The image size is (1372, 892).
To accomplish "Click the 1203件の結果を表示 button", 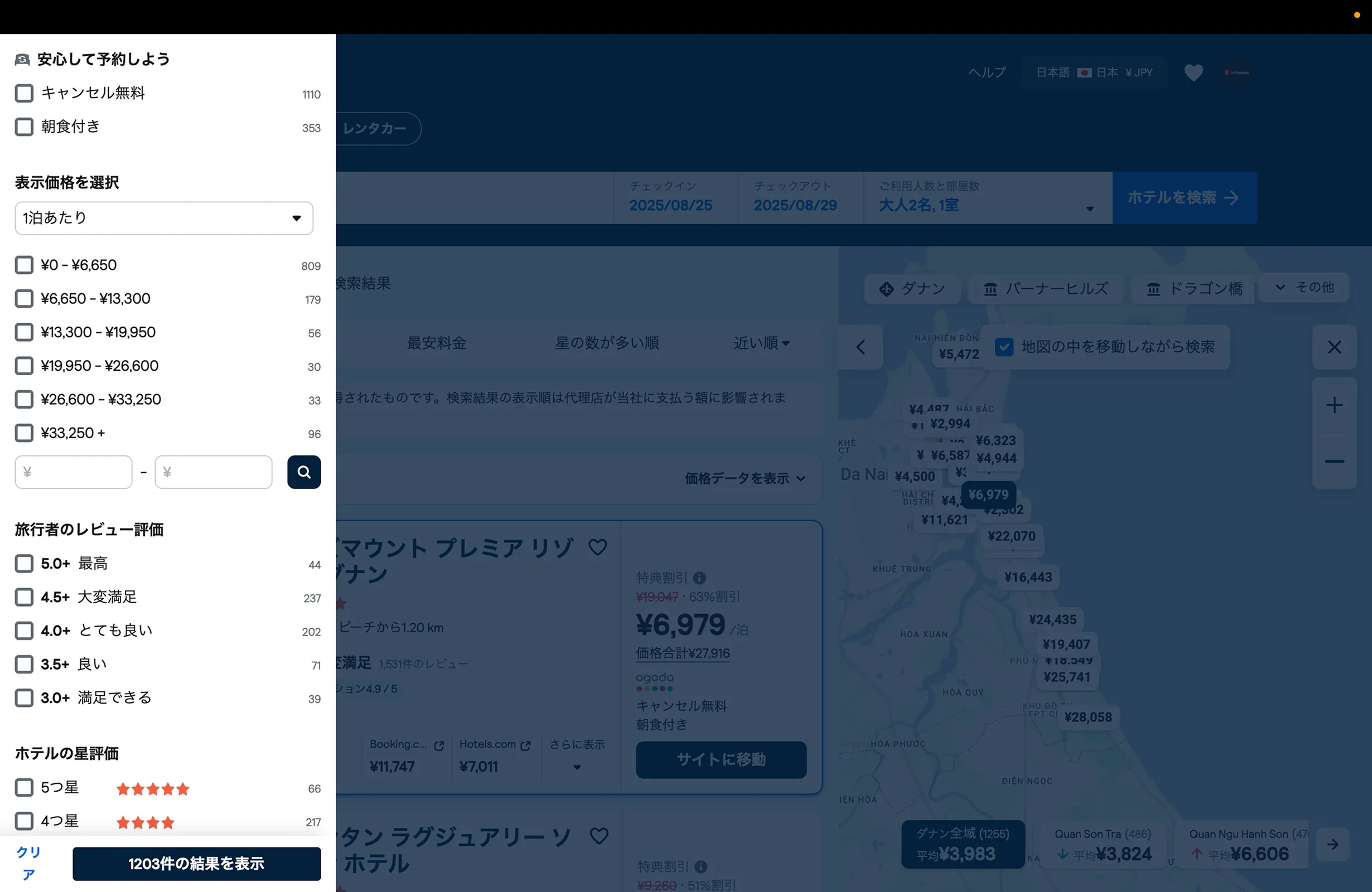I will tap(196, 863).
